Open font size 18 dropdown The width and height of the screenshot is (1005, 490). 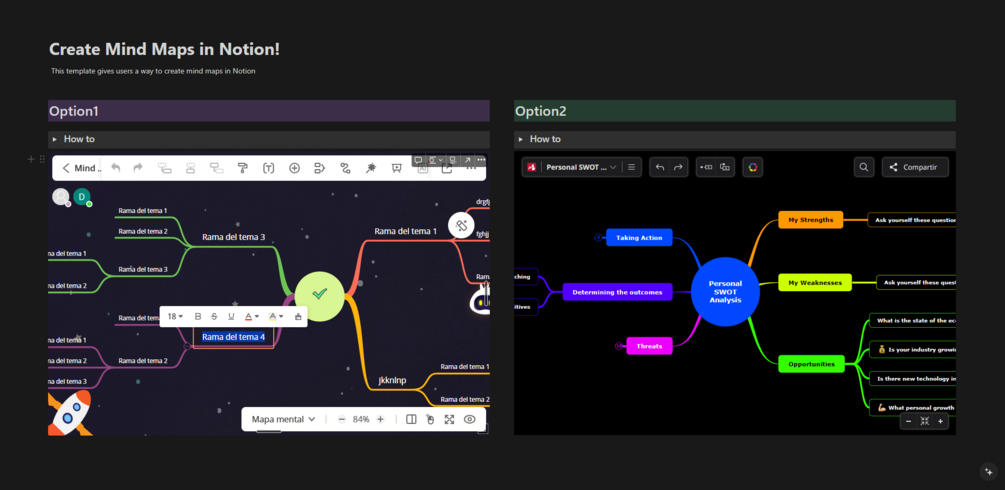click(x=175, y=316)
